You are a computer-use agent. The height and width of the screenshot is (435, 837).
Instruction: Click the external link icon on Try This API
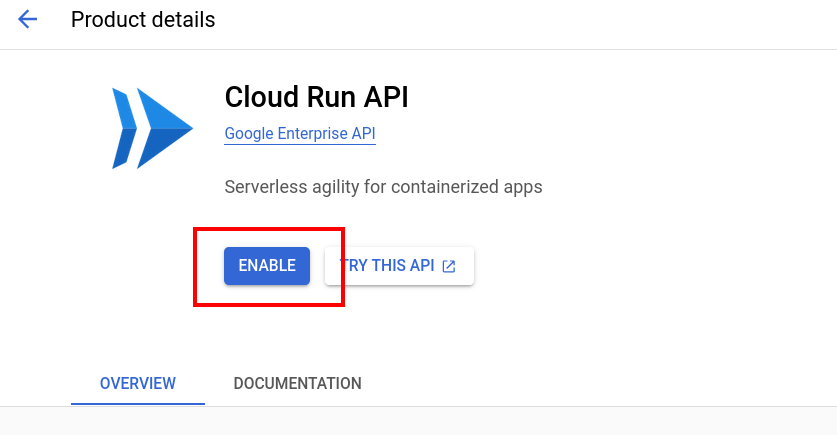coord(449,266)
